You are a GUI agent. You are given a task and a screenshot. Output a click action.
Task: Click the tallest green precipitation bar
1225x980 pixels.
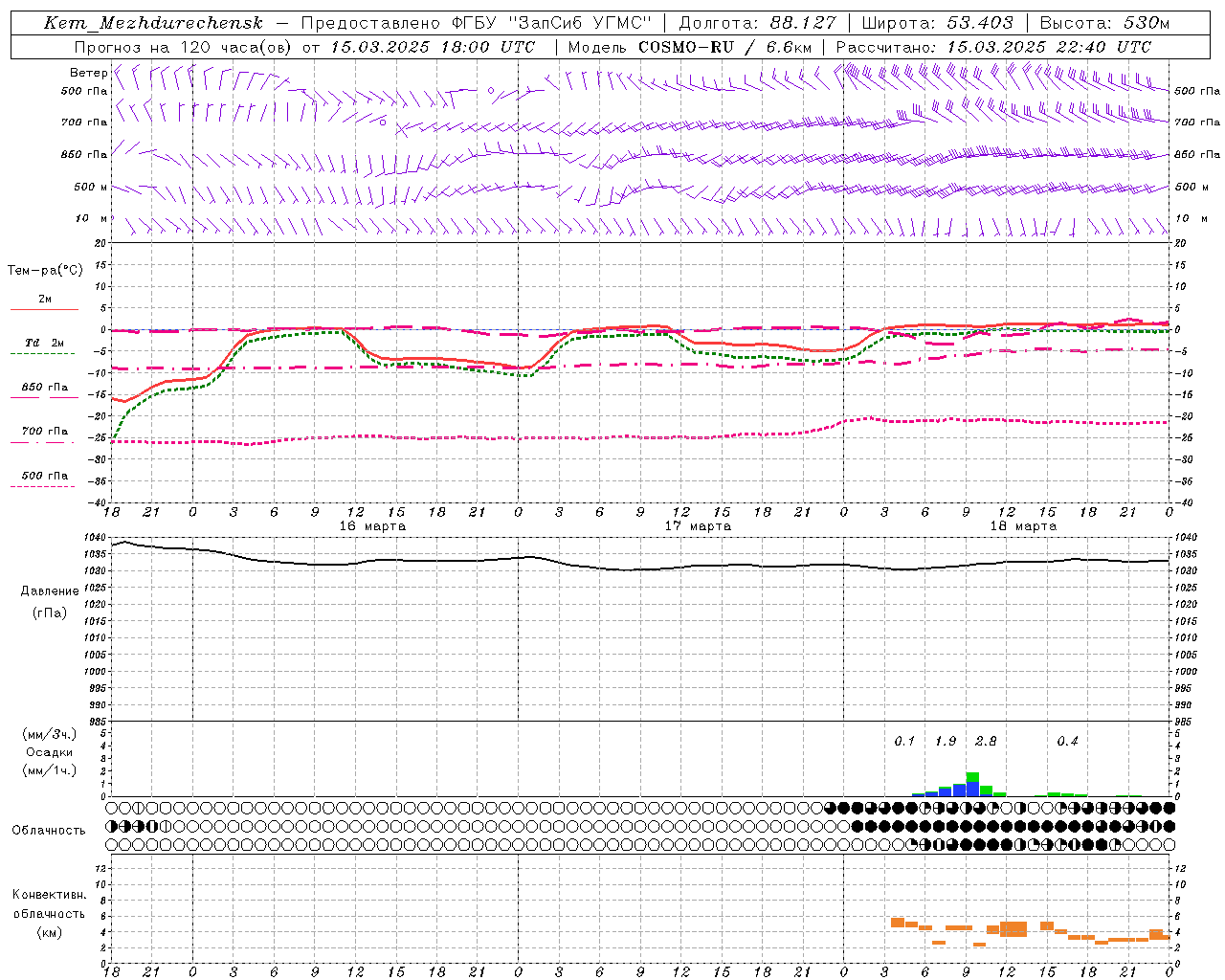point(972,778)
